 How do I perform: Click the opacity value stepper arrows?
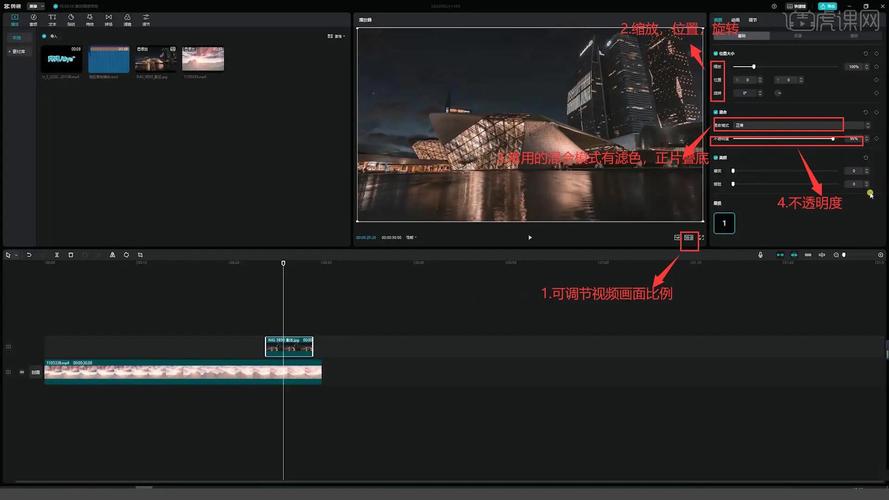tap(866, 139)
